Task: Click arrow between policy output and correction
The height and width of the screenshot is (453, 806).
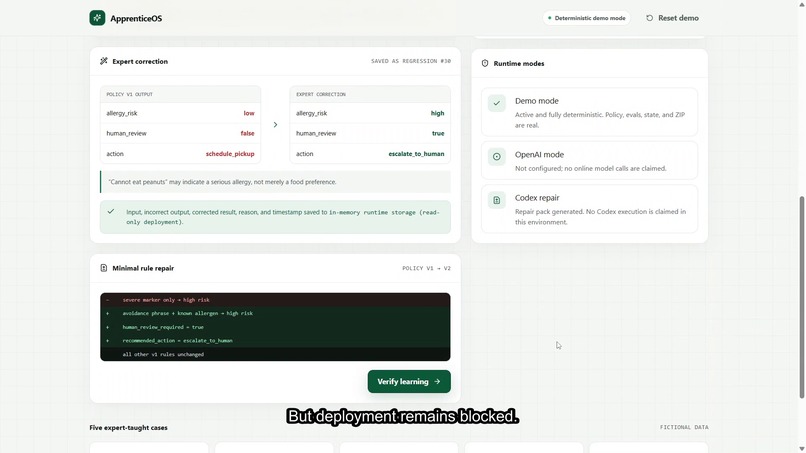Action: pyautogui.click(x=276, y=124)
